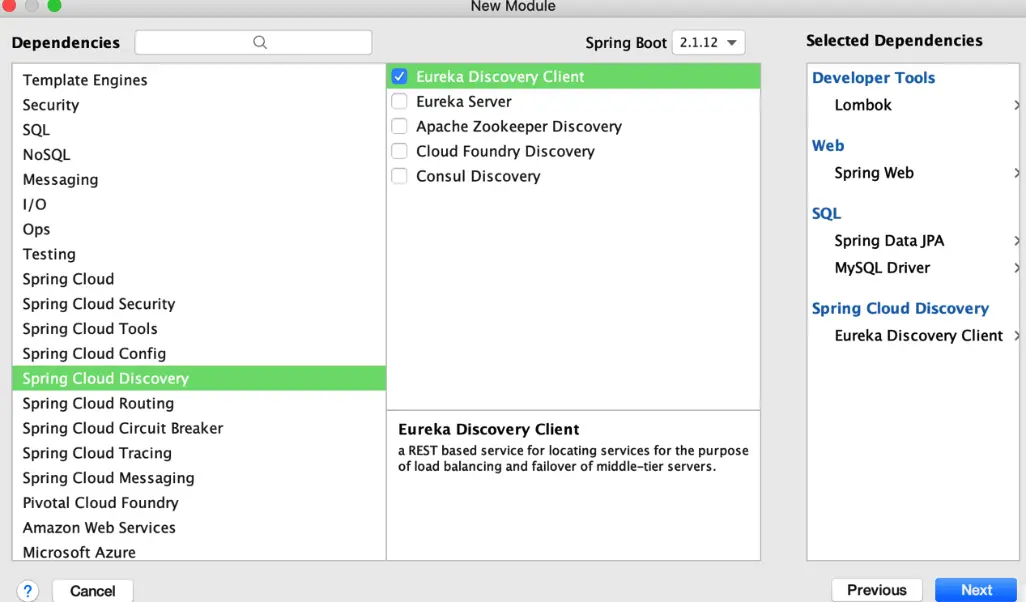This screenshot has height=602, width=1026.
Task: Select Spring Cloud Messaging category
Action: (x=199, y=478)
